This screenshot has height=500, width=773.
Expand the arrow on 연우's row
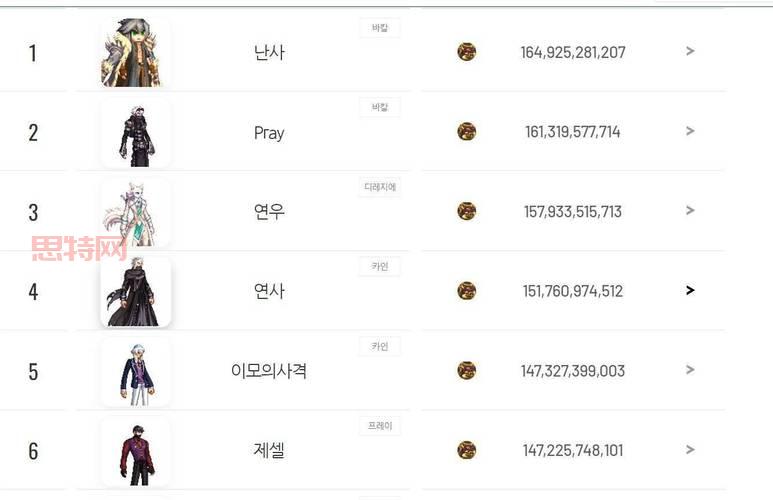(690, 211)
